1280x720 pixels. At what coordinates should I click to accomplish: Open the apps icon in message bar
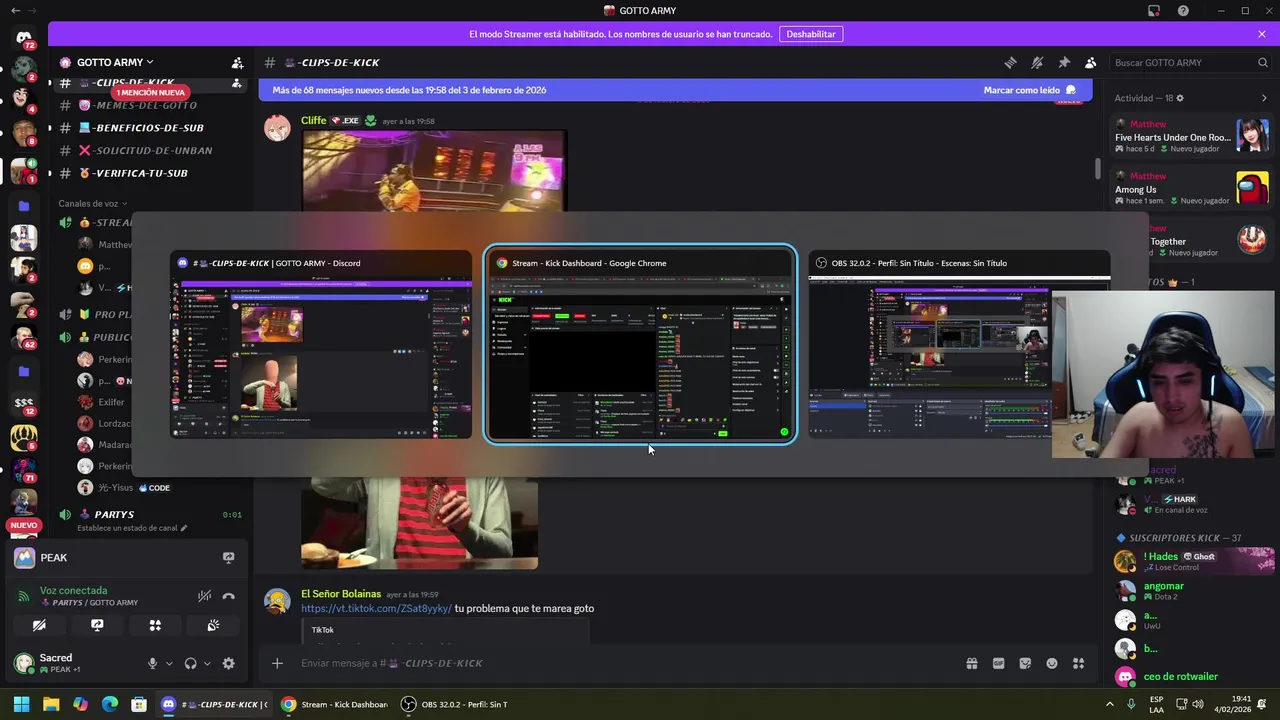[x=1078, y=663]
